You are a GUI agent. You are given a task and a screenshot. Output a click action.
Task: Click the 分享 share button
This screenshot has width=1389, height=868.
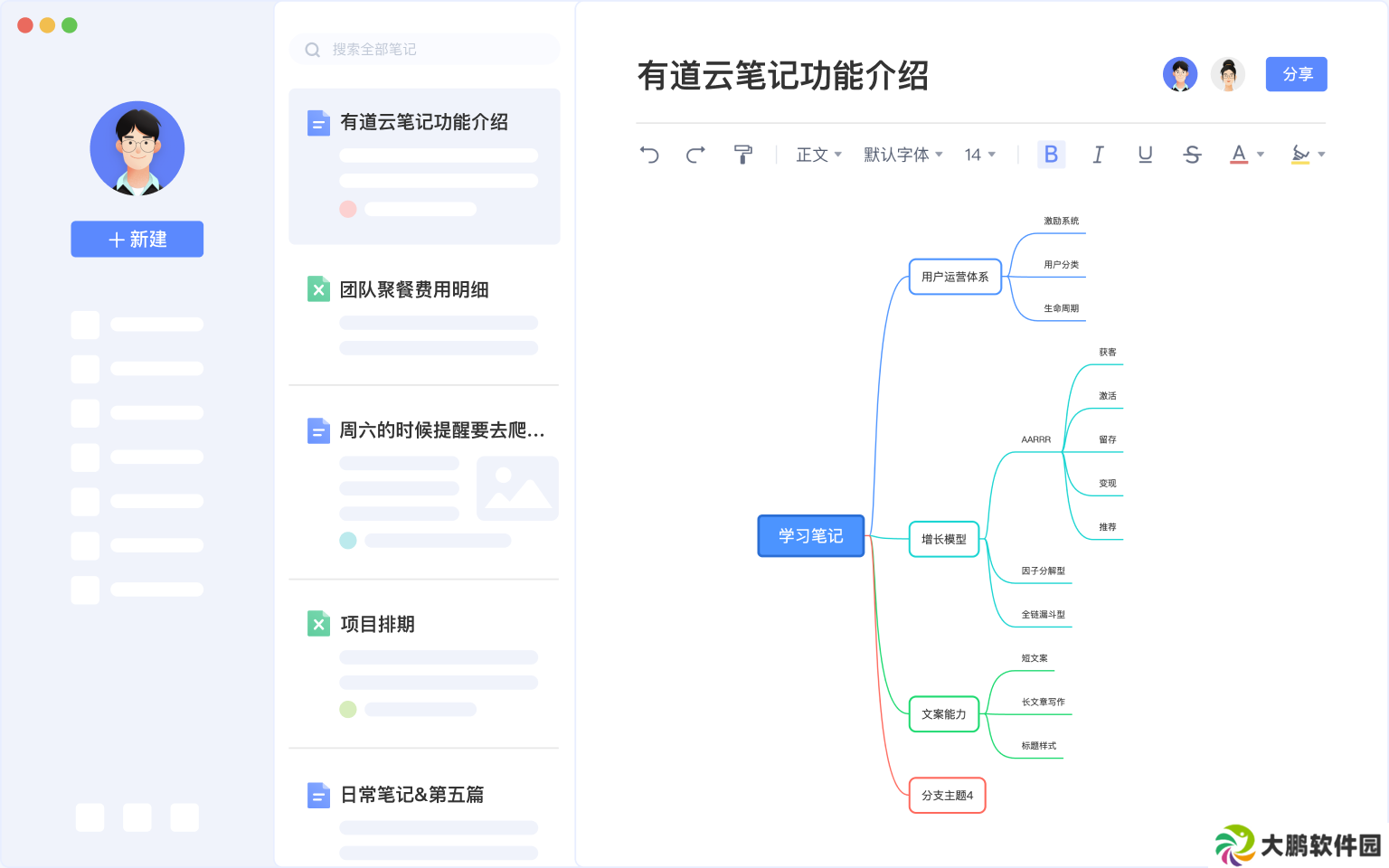pyautogui.click(x=1297, y=74)
